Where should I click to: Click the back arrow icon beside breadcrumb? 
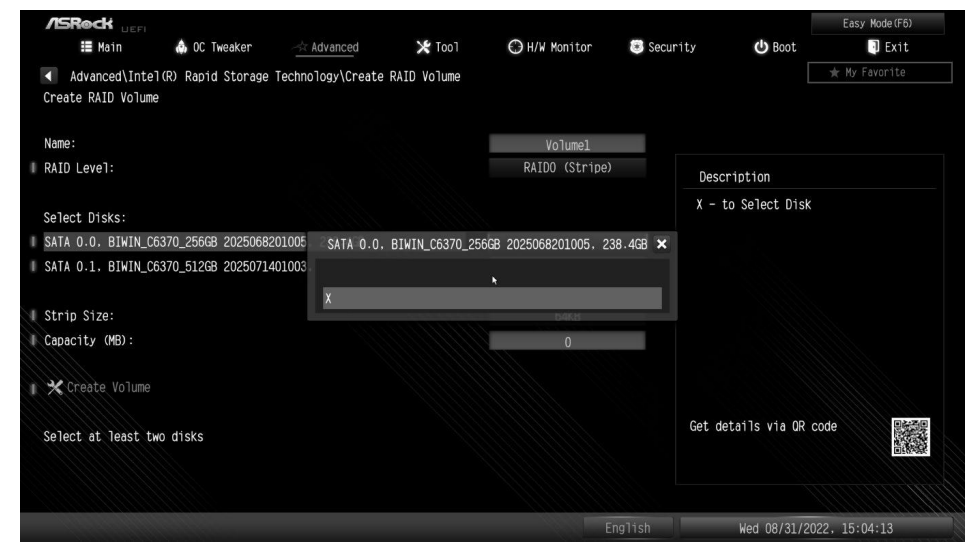53,79
